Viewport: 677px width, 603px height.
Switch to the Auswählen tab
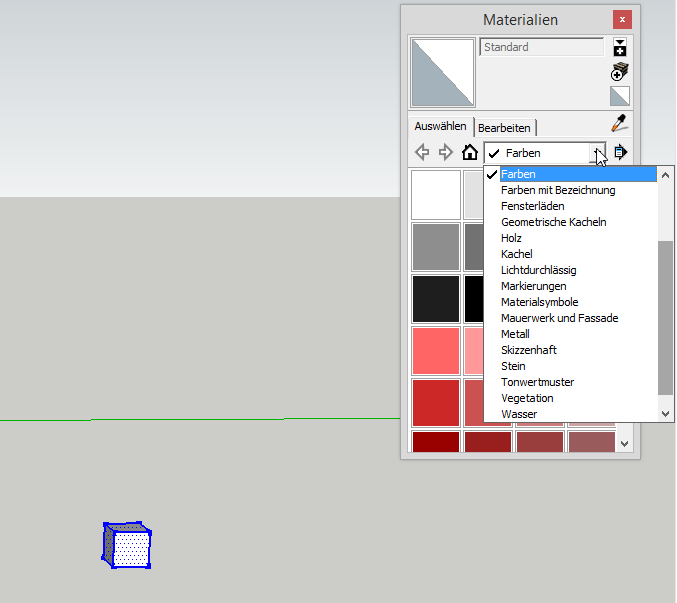click(x=440, y=127)
